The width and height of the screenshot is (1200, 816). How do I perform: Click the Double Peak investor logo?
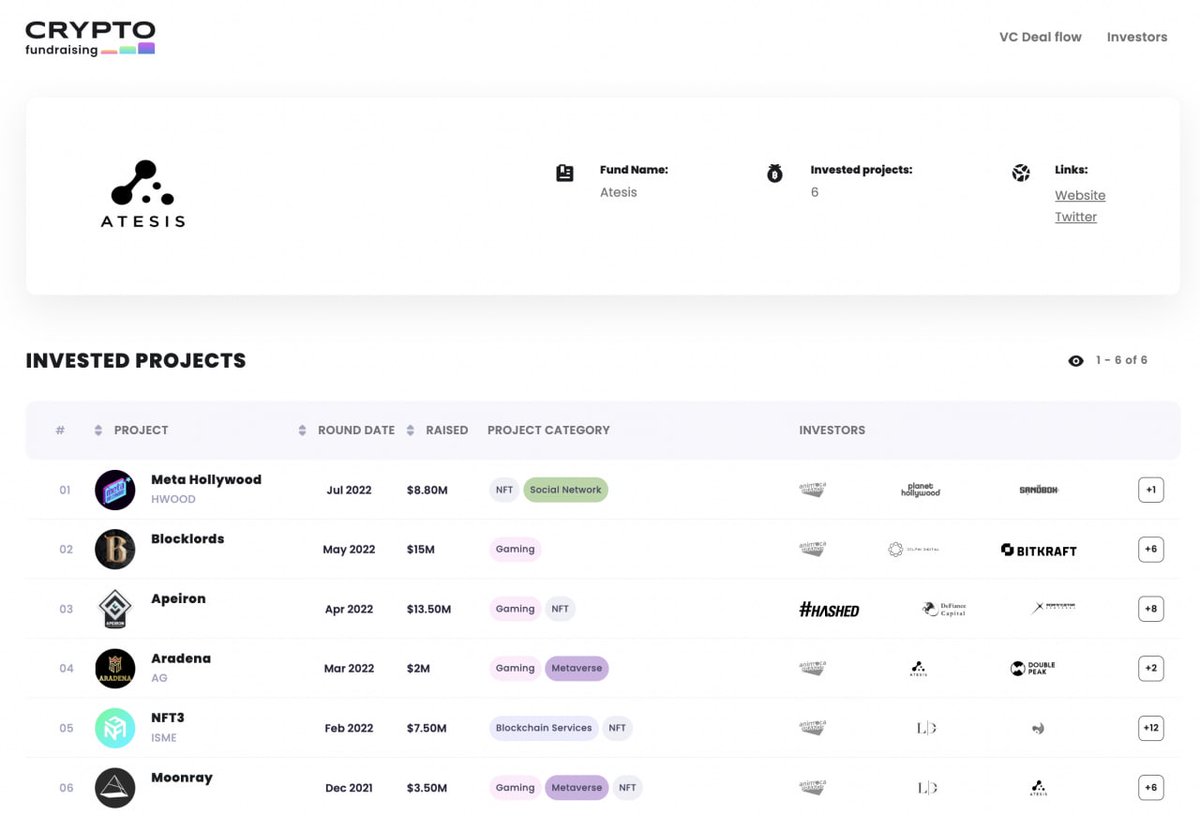tap(1033, 668)
